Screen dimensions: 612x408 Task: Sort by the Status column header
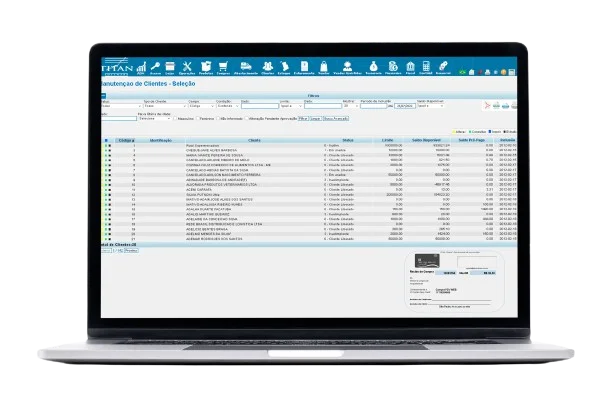tap(348, 140)
